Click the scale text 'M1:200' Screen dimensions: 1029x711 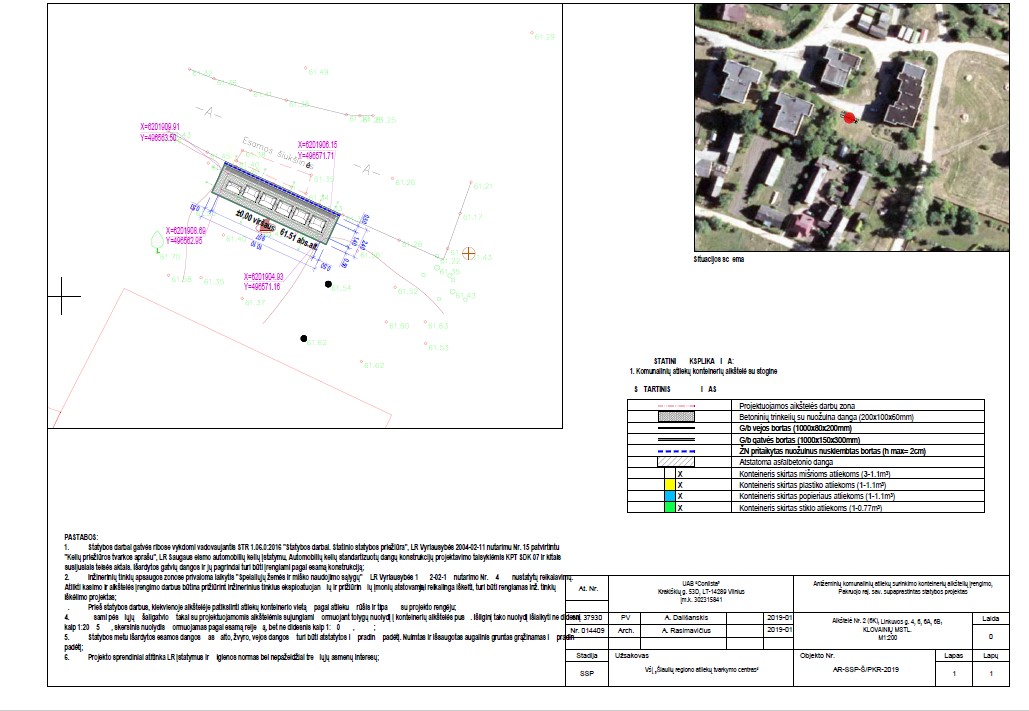coord(887,637)
